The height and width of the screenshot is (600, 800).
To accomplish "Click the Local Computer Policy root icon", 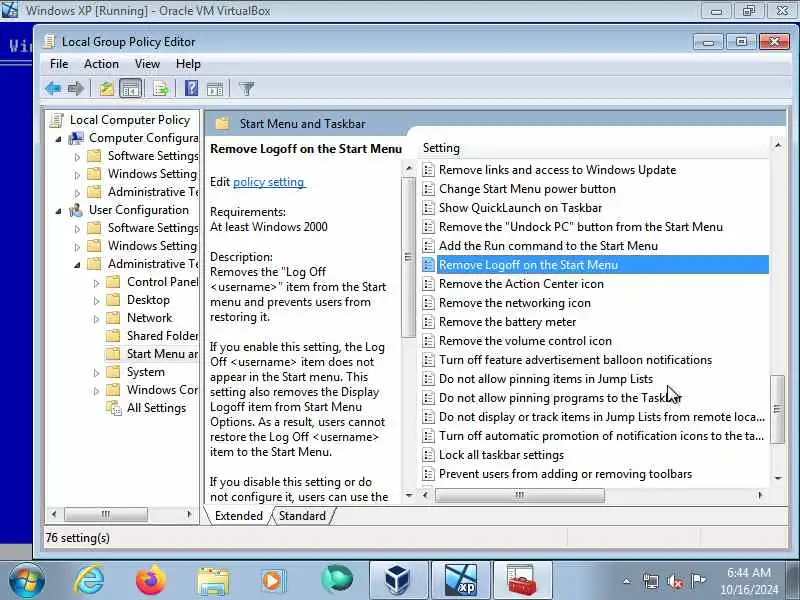I will [x=57, y=120].
